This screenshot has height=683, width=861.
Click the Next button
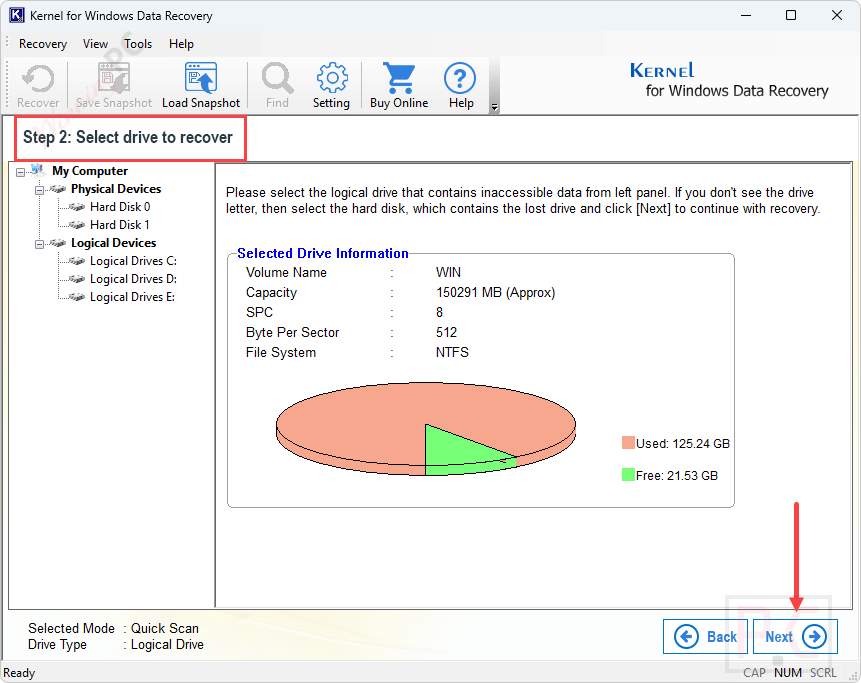(x=795, y=636)
